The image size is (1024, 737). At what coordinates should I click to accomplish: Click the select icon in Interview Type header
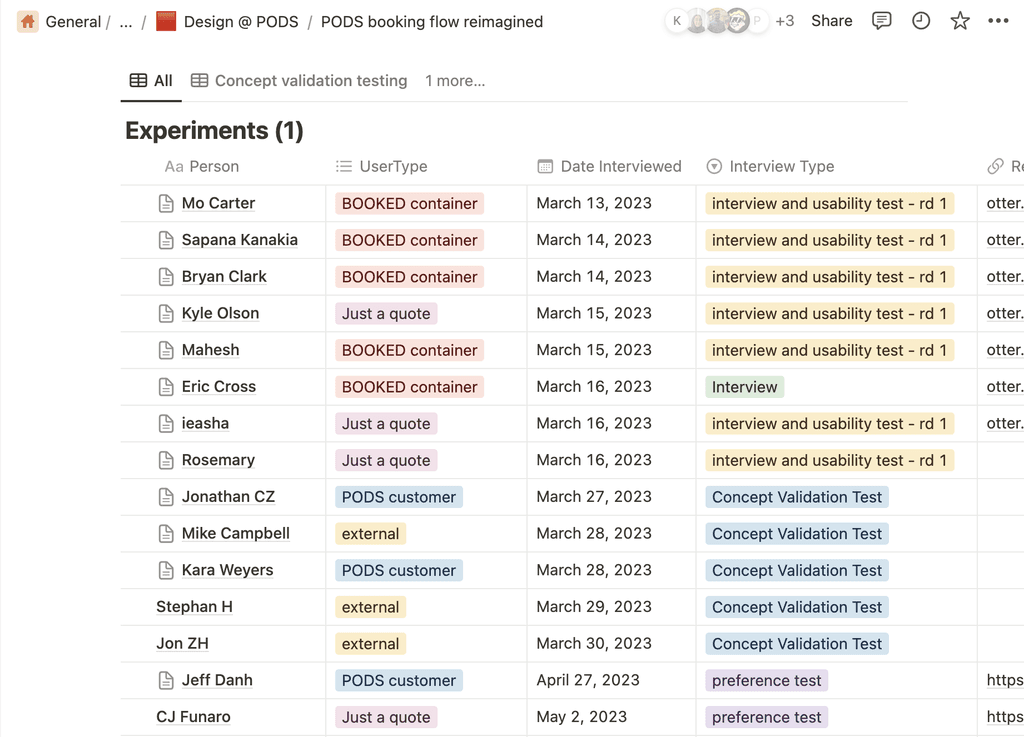coord(714,166)
